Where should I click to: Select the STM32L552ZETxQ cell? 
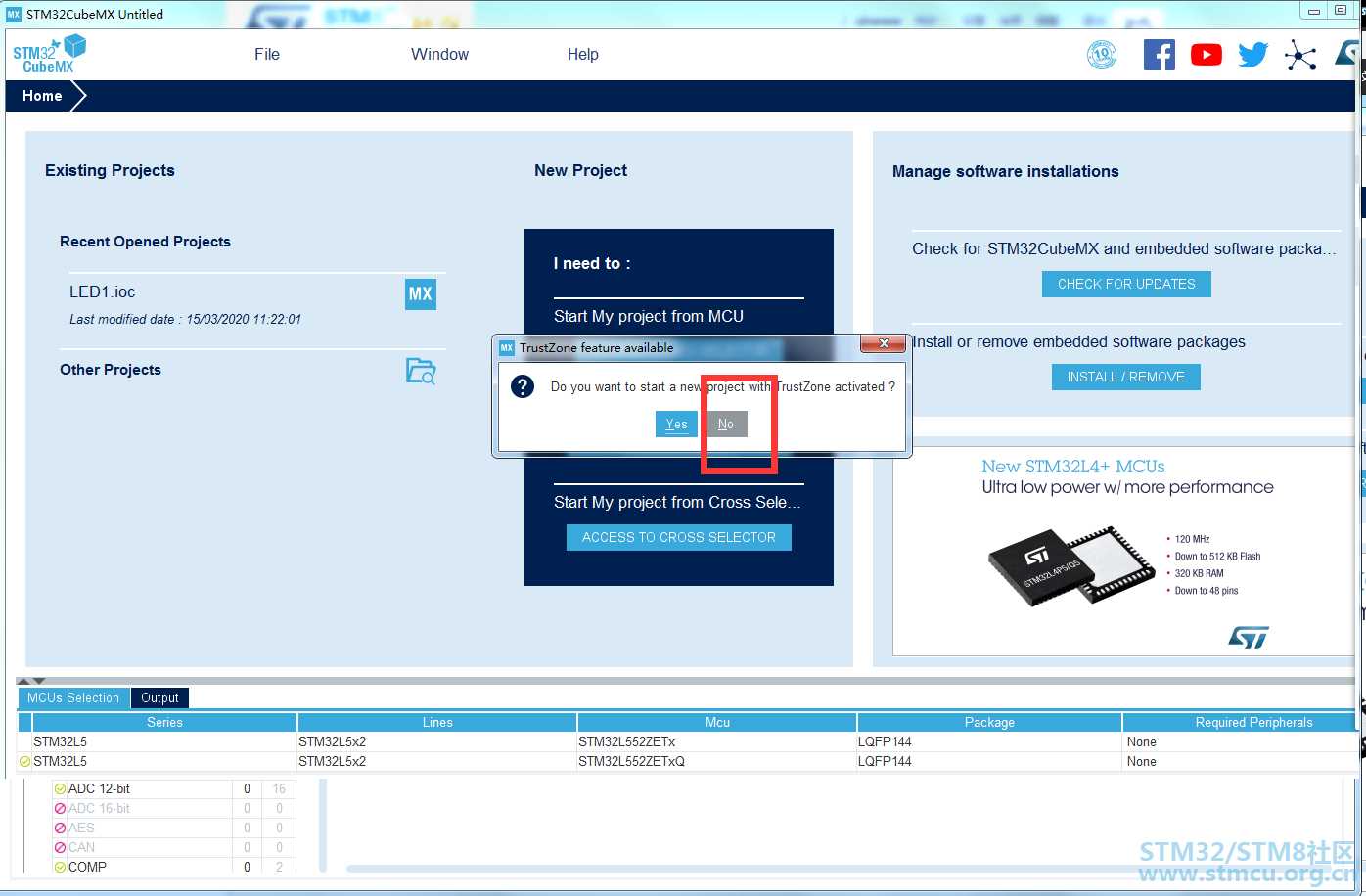coord(717,761)
